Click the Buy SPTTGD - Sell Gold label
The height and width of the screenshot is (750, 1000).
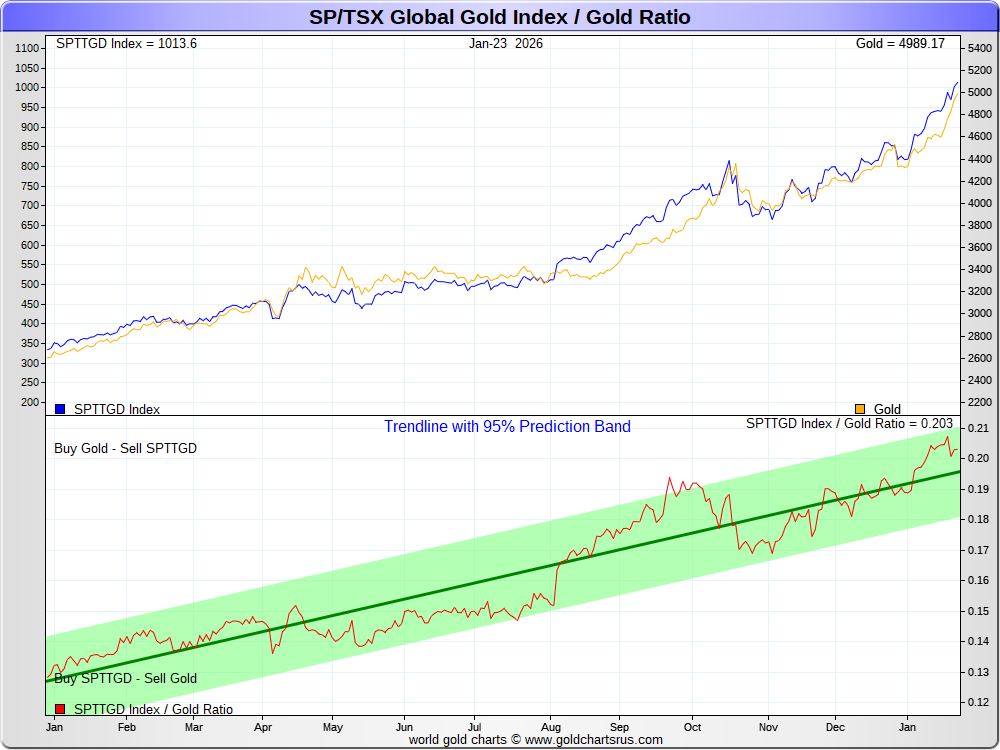click(125, 679)
